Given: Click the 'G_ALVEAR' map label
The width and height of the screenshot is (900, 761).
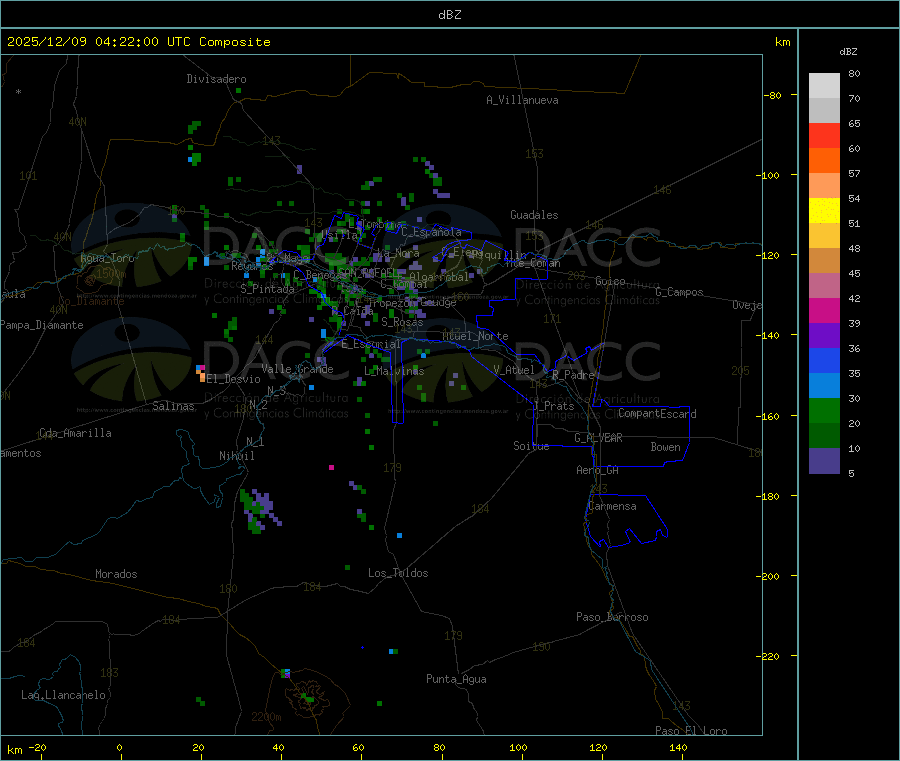Looking at the screenshot, I should click(598, 438).
